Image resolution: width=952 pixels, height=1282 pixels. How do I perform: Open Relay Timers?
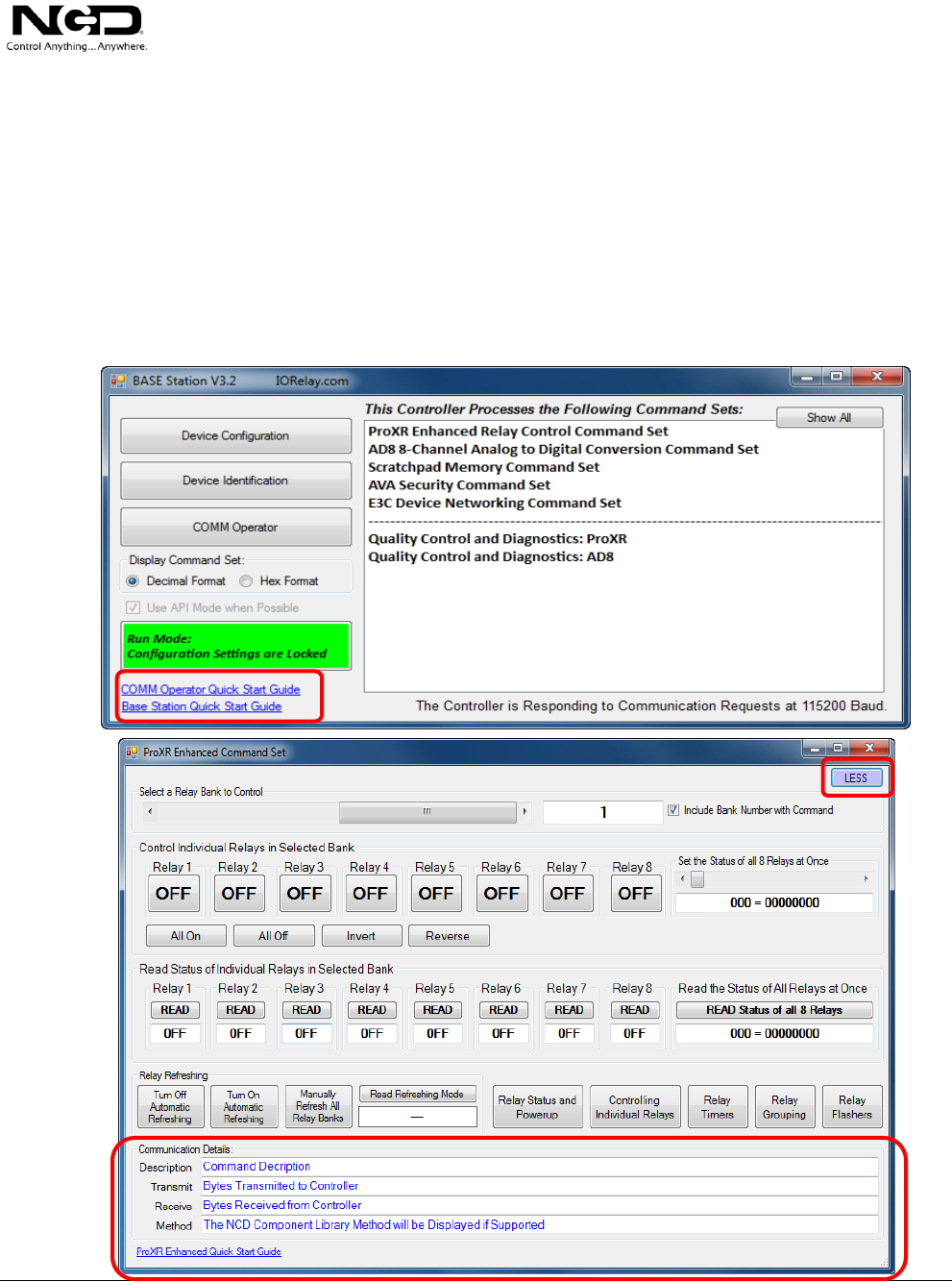(718, 1107)
